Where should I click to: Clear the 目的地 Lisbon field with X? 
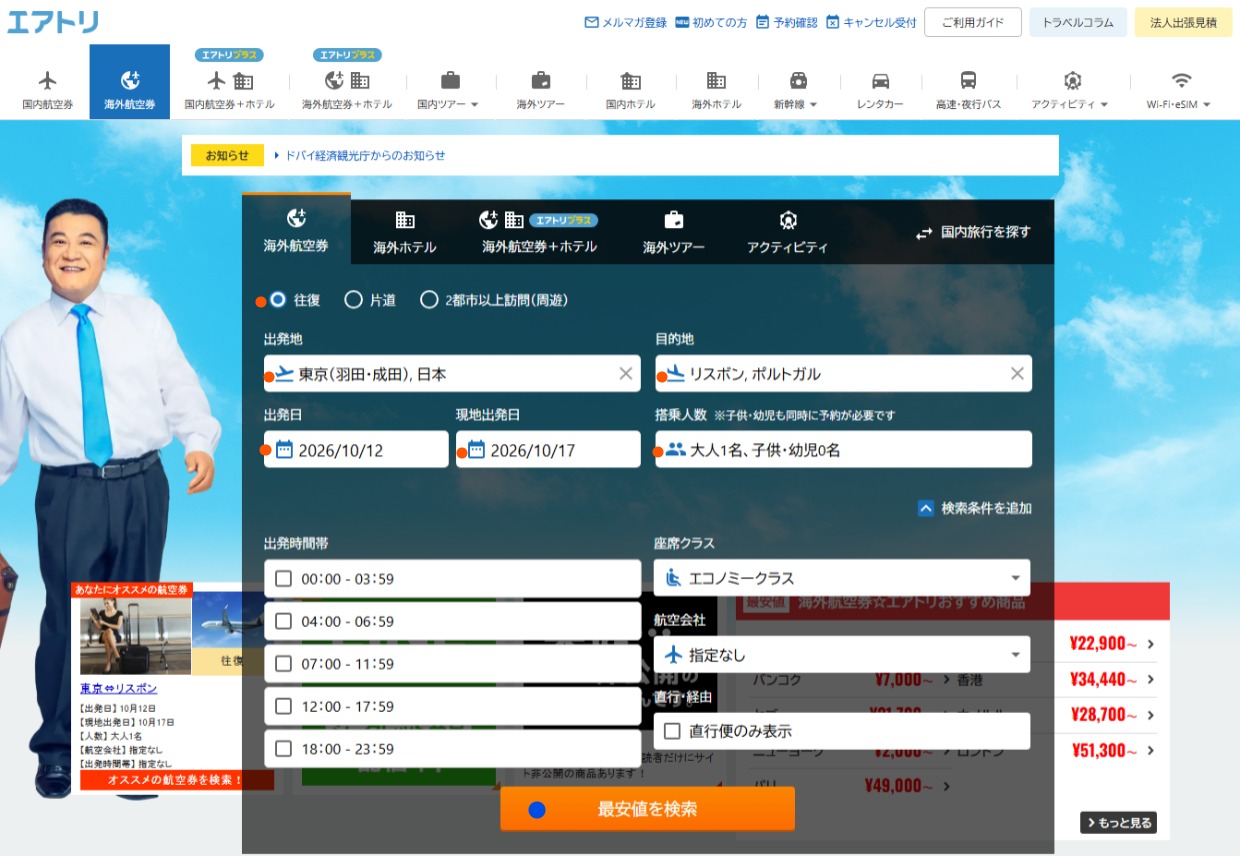point(1017,374)
